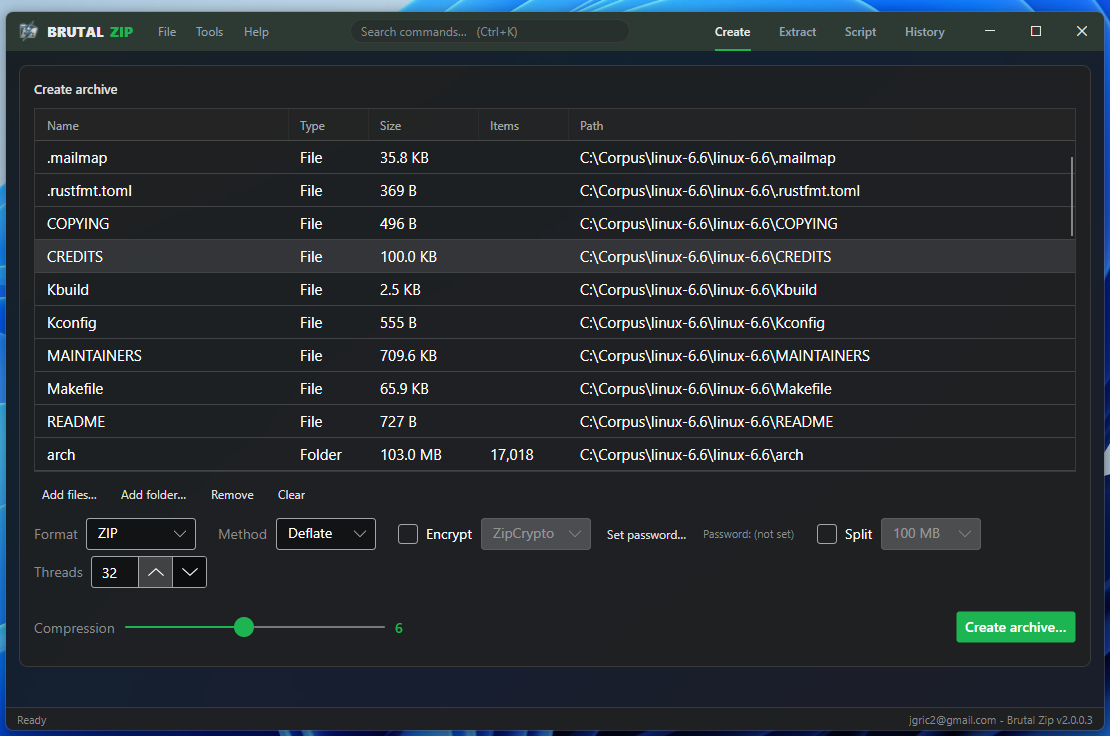Screen dimensions: 1110x736
Task: Select the arch folder row
Action: pyautogui.click(x=554, y=454)
